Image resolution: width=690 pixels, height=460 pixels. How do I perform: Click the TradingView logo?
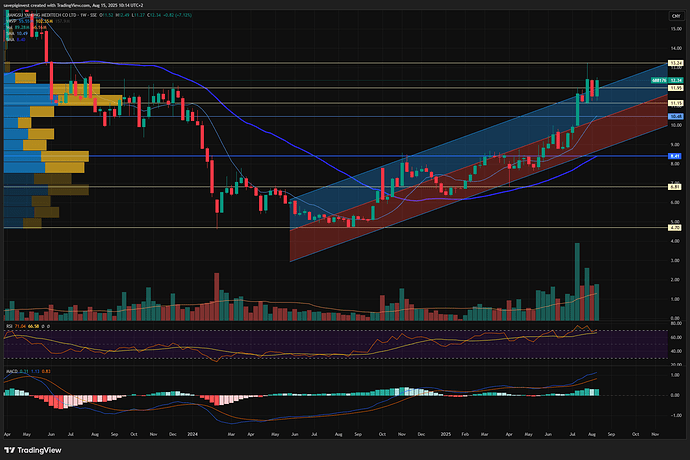click(33, 450)
